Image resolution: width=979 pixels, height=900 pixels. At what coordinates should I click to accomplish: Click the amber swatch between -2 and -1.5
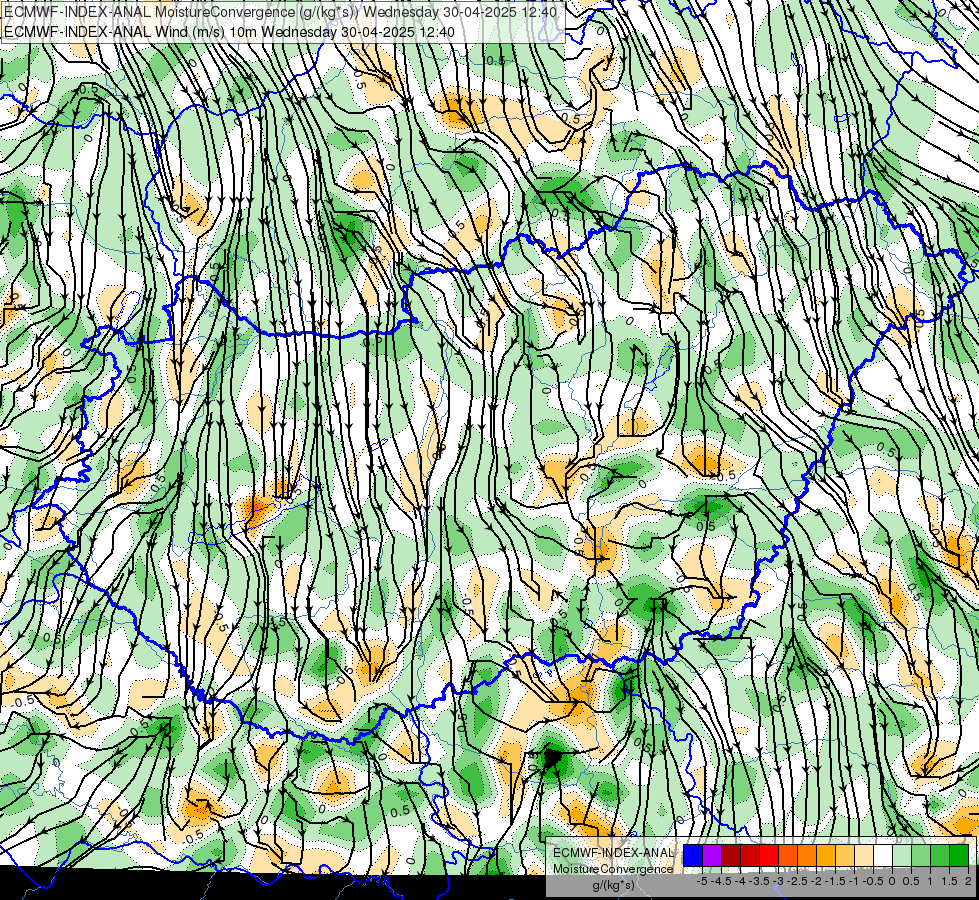[826, 855]
